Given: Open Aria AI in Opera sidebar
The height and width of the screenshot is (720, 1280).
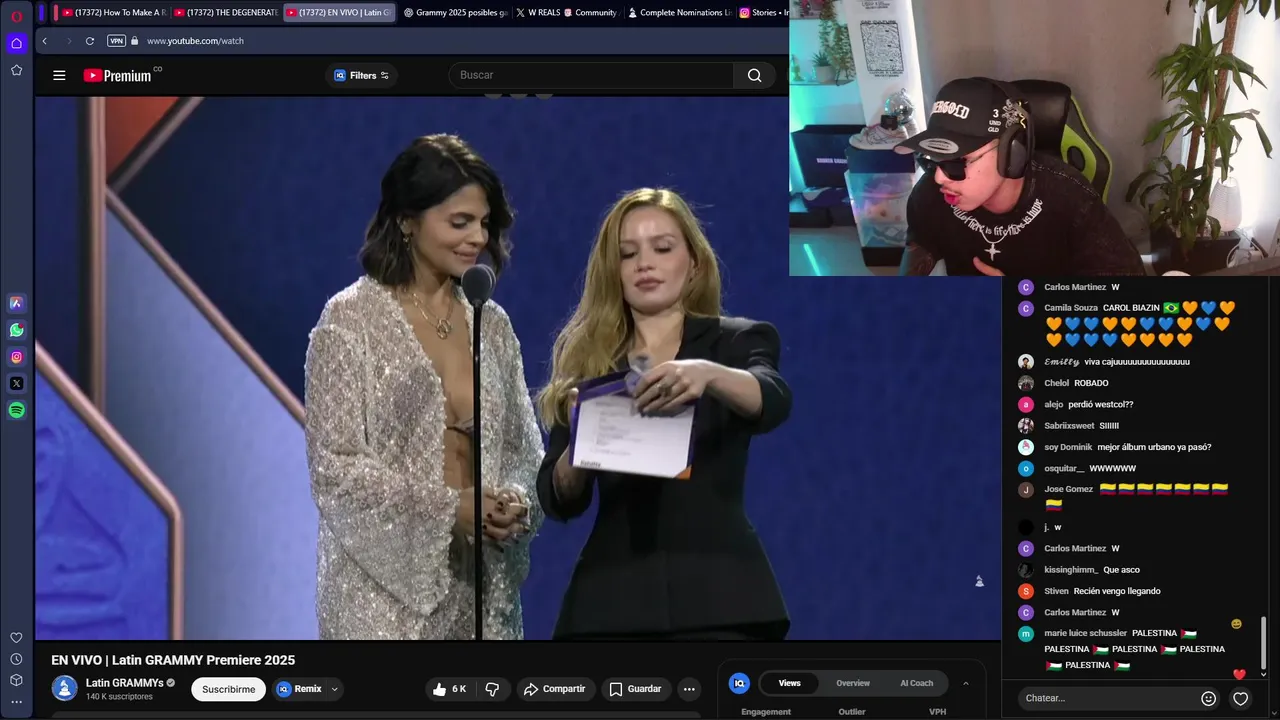Looking at the screenshot, I should click(16, 303).
